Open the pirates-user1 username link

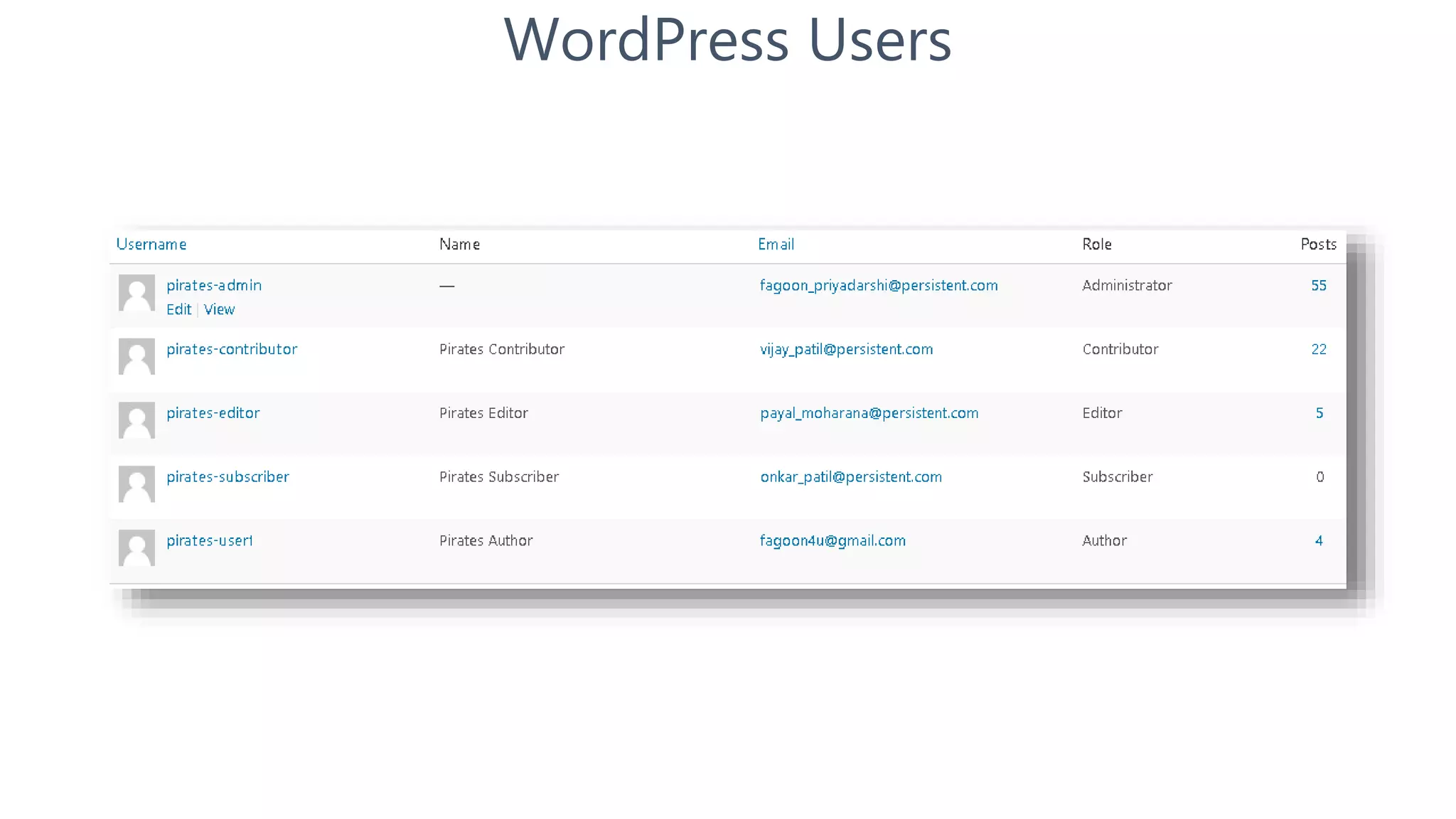pos(210,541)
